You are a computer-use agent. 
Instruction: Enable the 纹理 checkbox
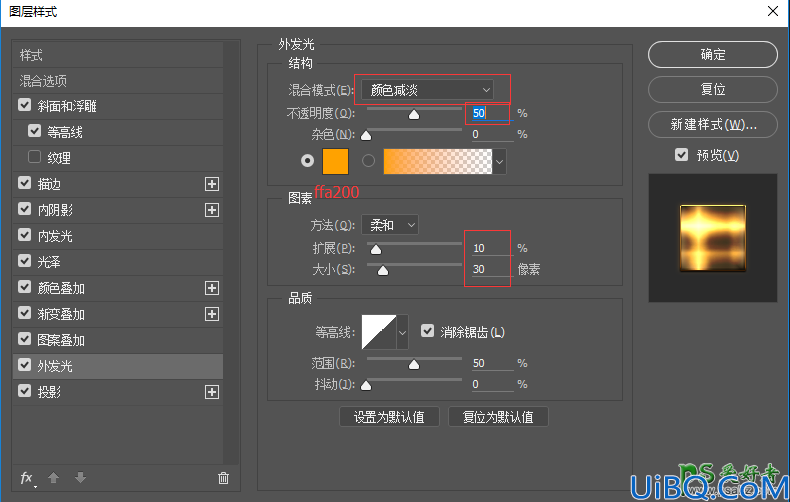(34, 157)
